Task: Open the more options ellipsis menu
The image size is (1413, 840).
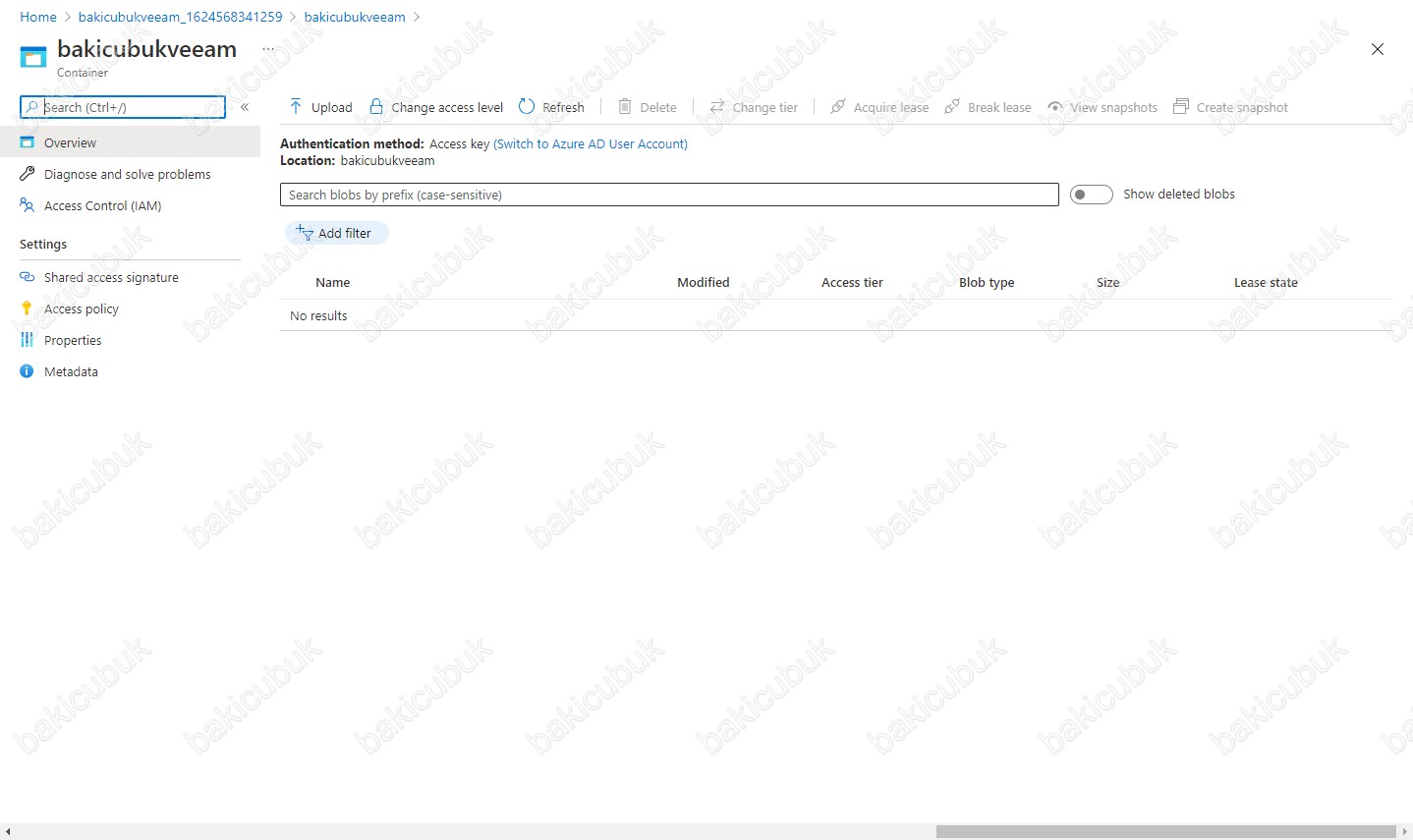Action: tap(268, 49)
